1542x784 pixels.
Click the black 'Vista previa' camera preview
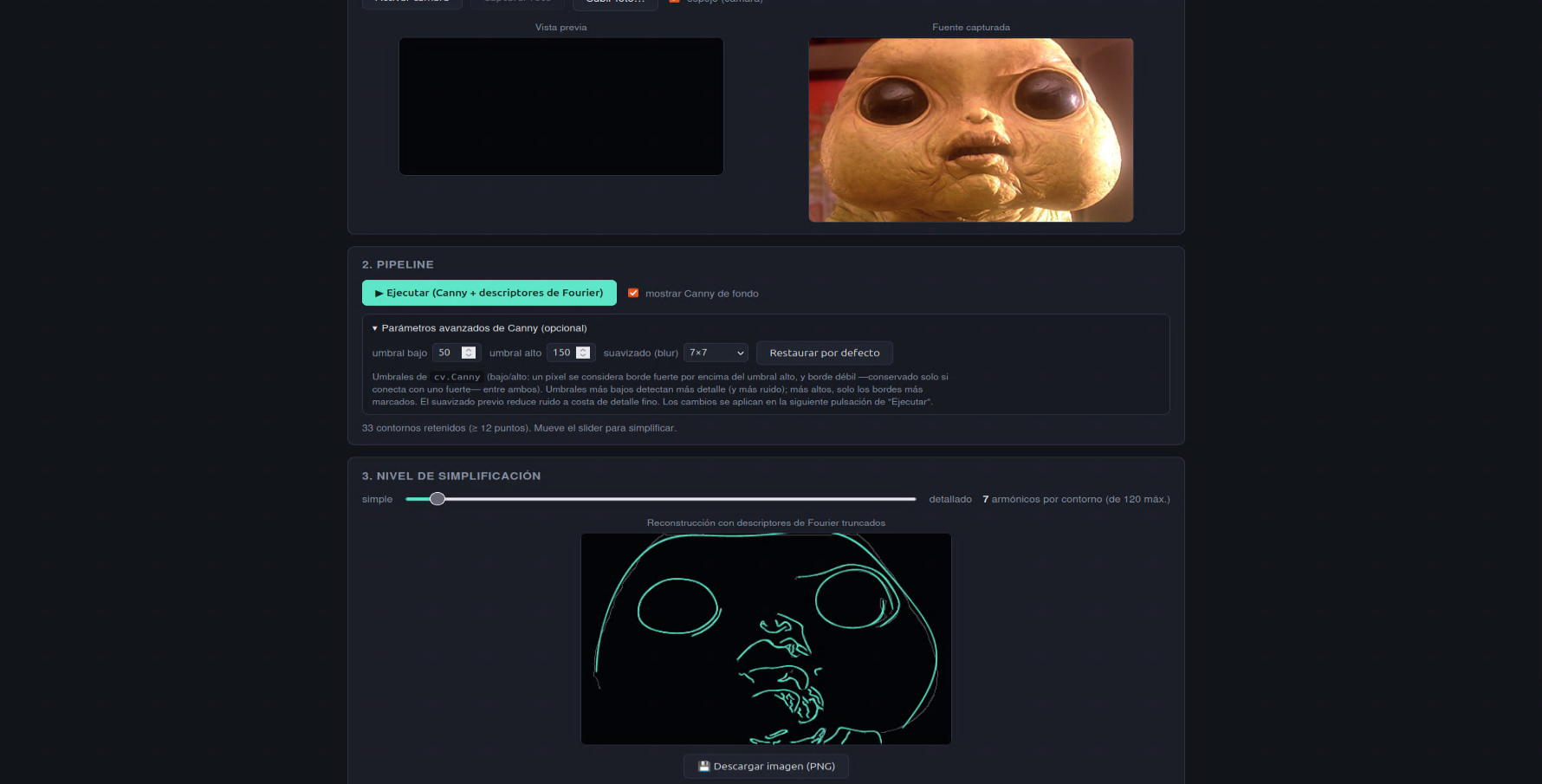coord(560,107)
